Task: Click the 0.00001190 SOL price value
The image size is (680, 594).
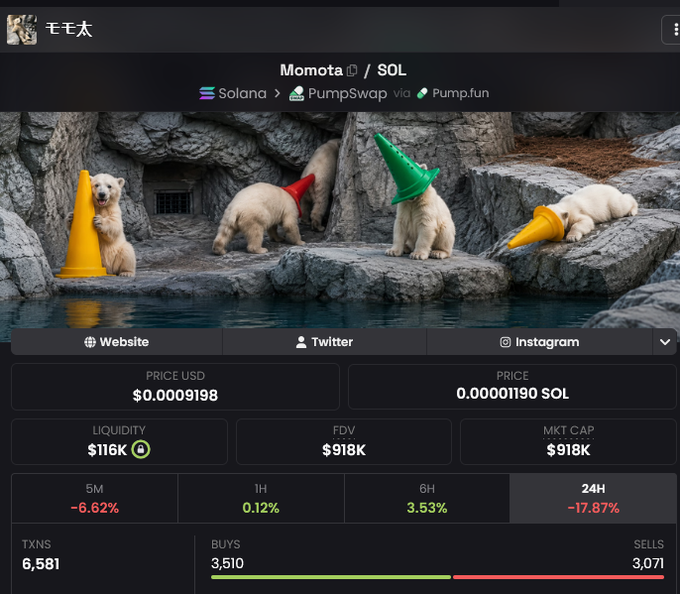Action: (512, 394)
